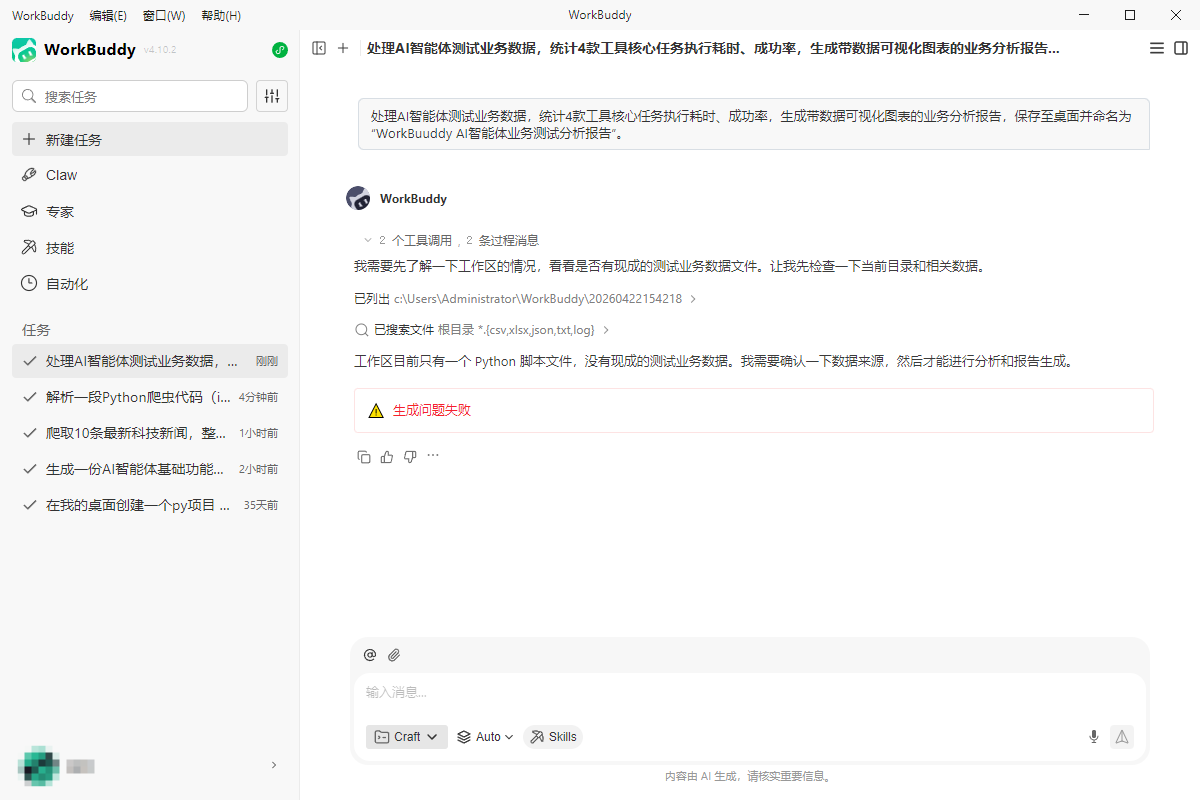Toggle the right panel layout icon

tap(1181, 48)
